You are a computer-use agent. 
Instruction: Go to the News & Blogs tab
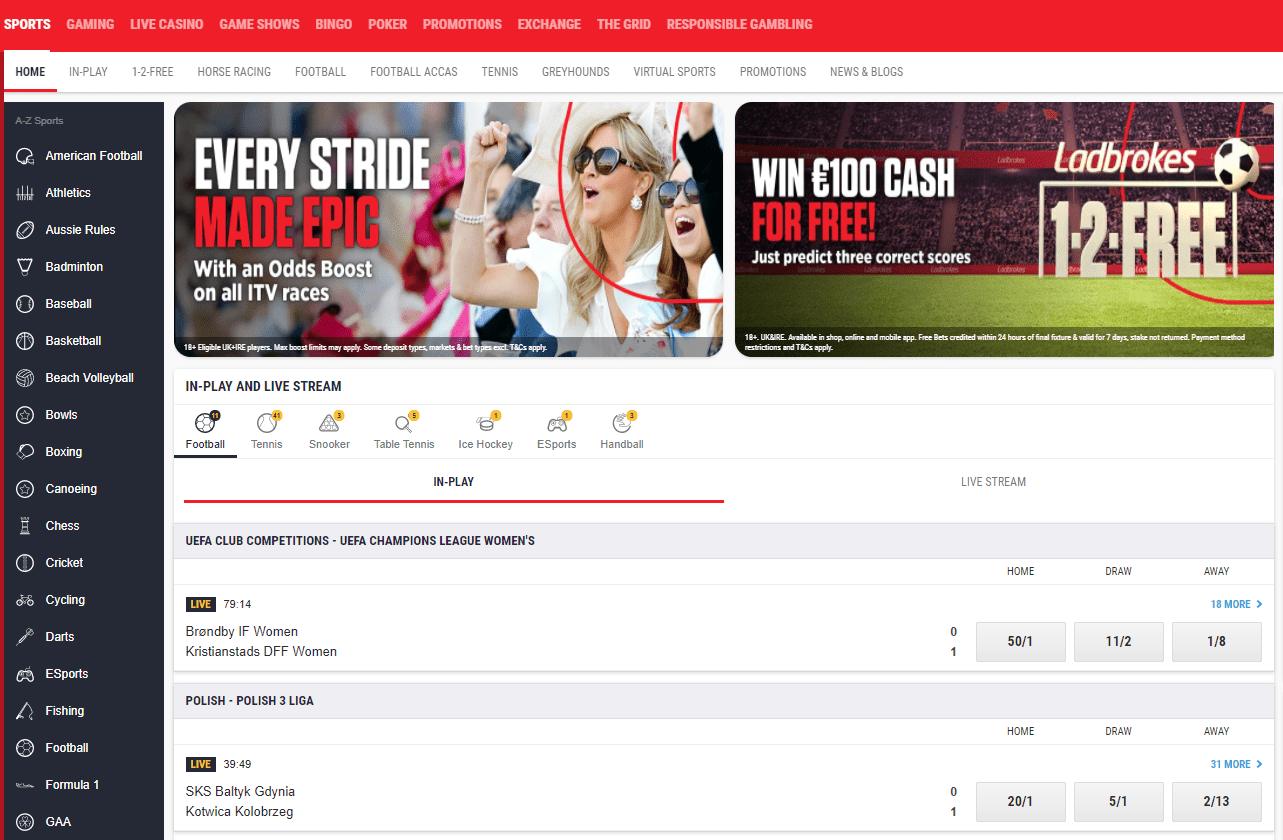866,72
